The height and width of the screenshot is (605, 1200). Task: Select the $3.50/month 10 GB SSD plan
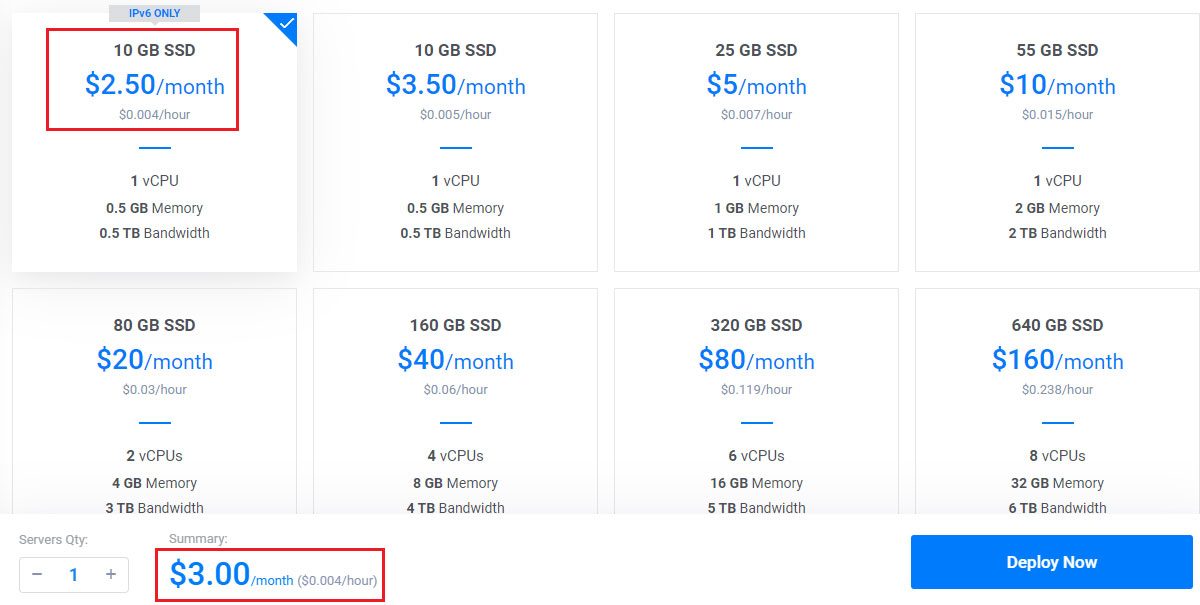(455, 142)
